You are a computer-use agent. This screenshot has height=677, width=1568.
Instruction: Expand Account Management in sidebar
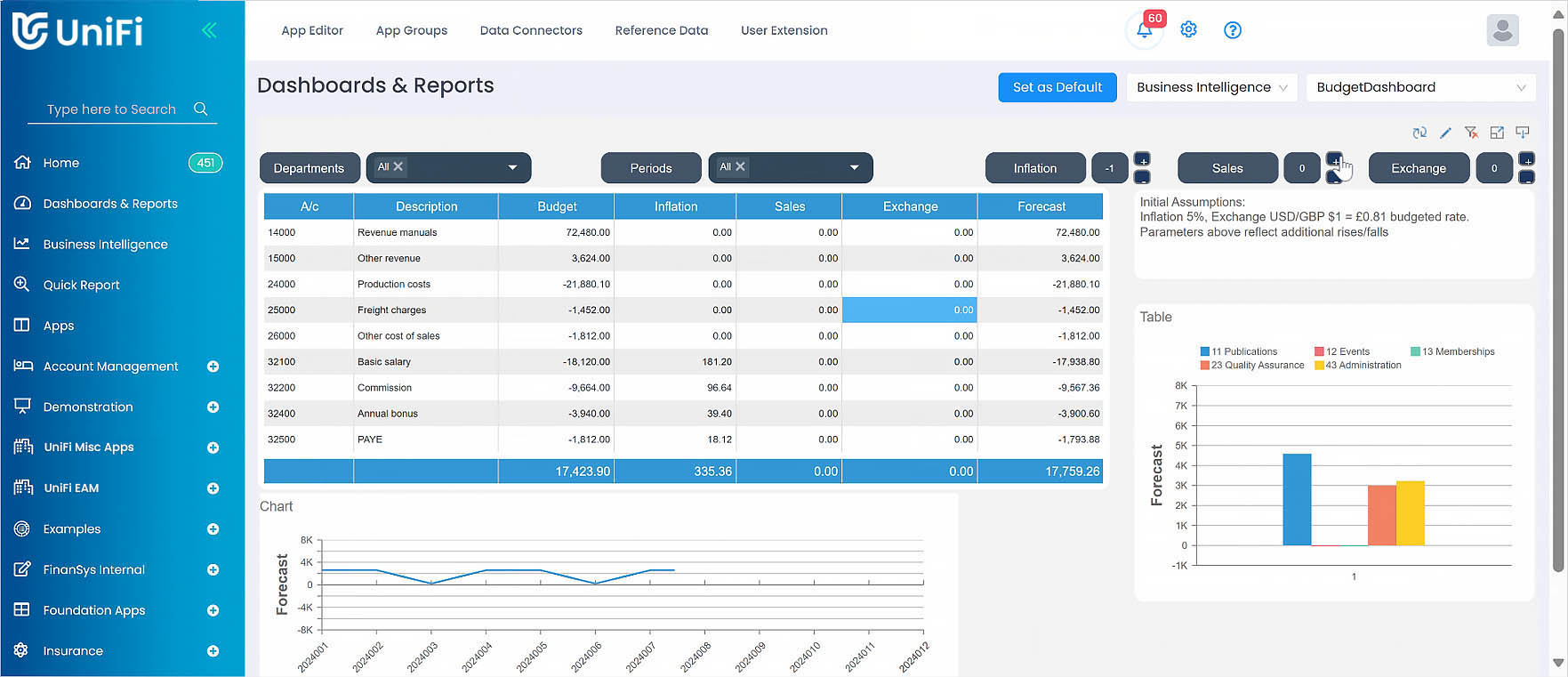point(213,367)
